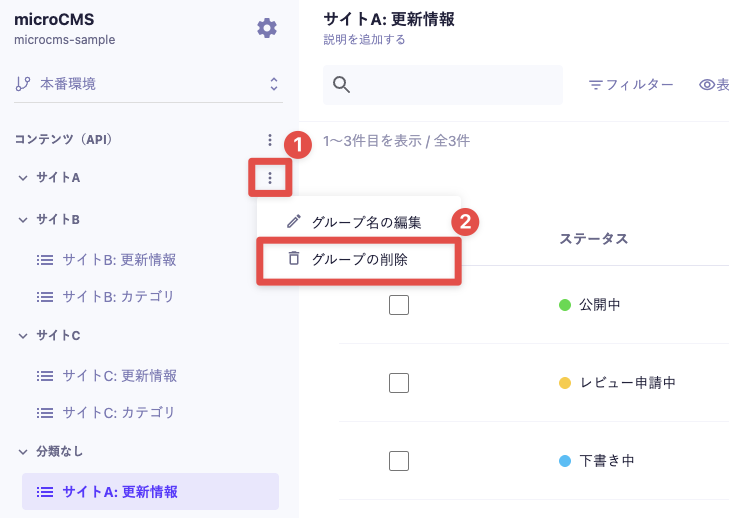The width and height of the screenshot is (729, 518).
Task: Open the コンテンツ(API) three-dot menu
Action: coord(270,139)
